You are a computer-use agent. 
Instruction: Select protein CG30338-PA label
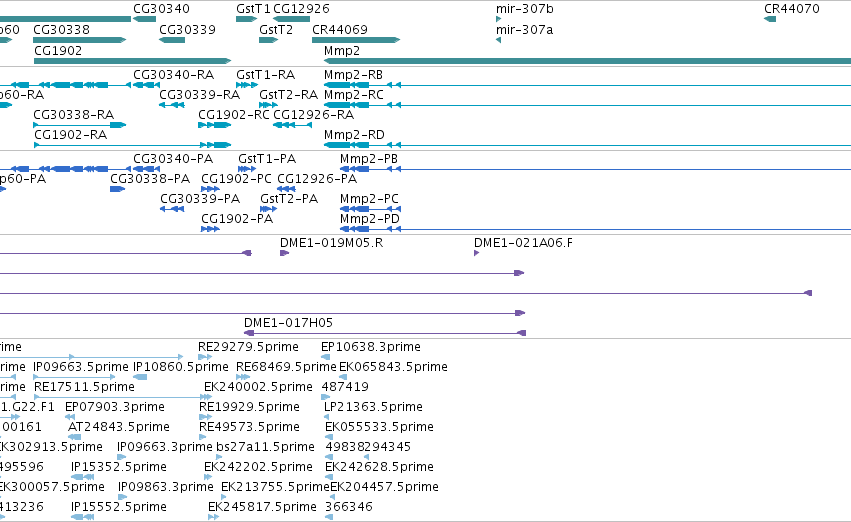(x=150, y=179)
